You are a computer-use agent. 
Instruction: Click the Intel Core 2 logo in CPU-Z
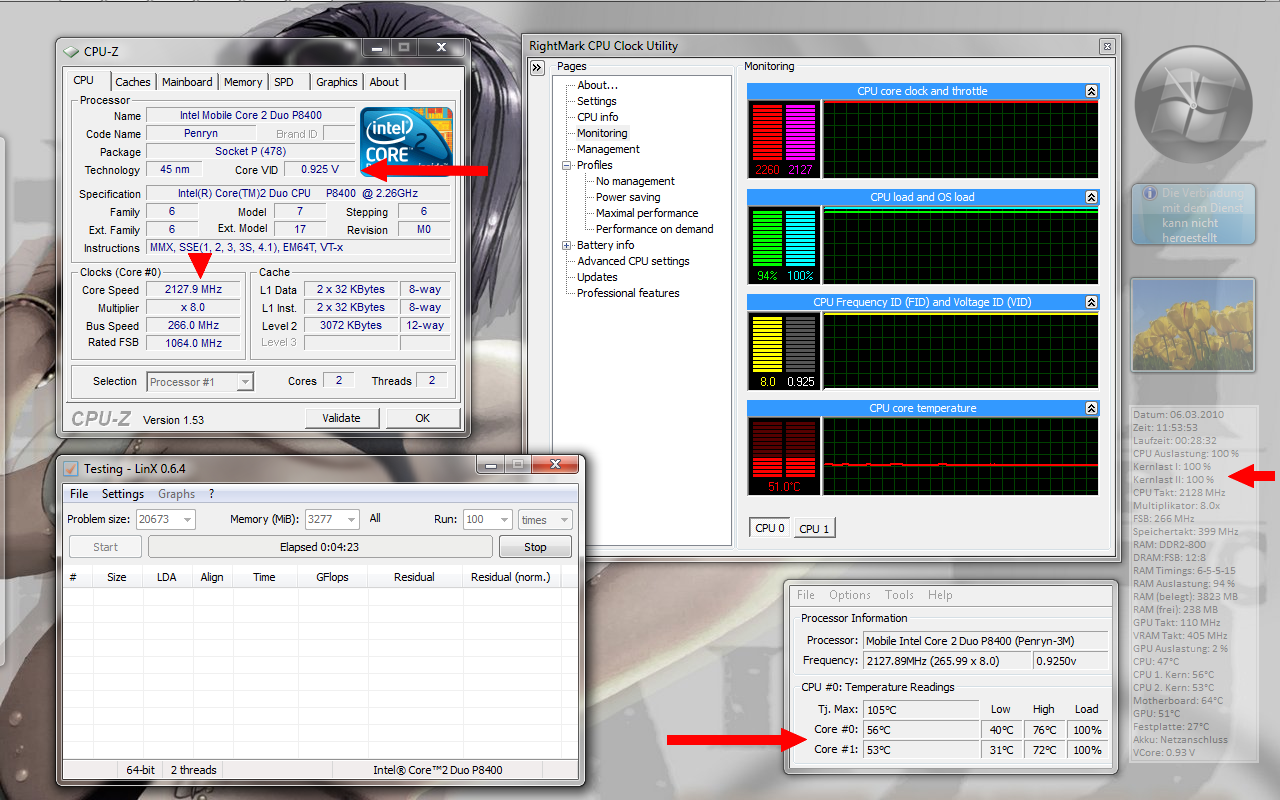coord(407,141)
